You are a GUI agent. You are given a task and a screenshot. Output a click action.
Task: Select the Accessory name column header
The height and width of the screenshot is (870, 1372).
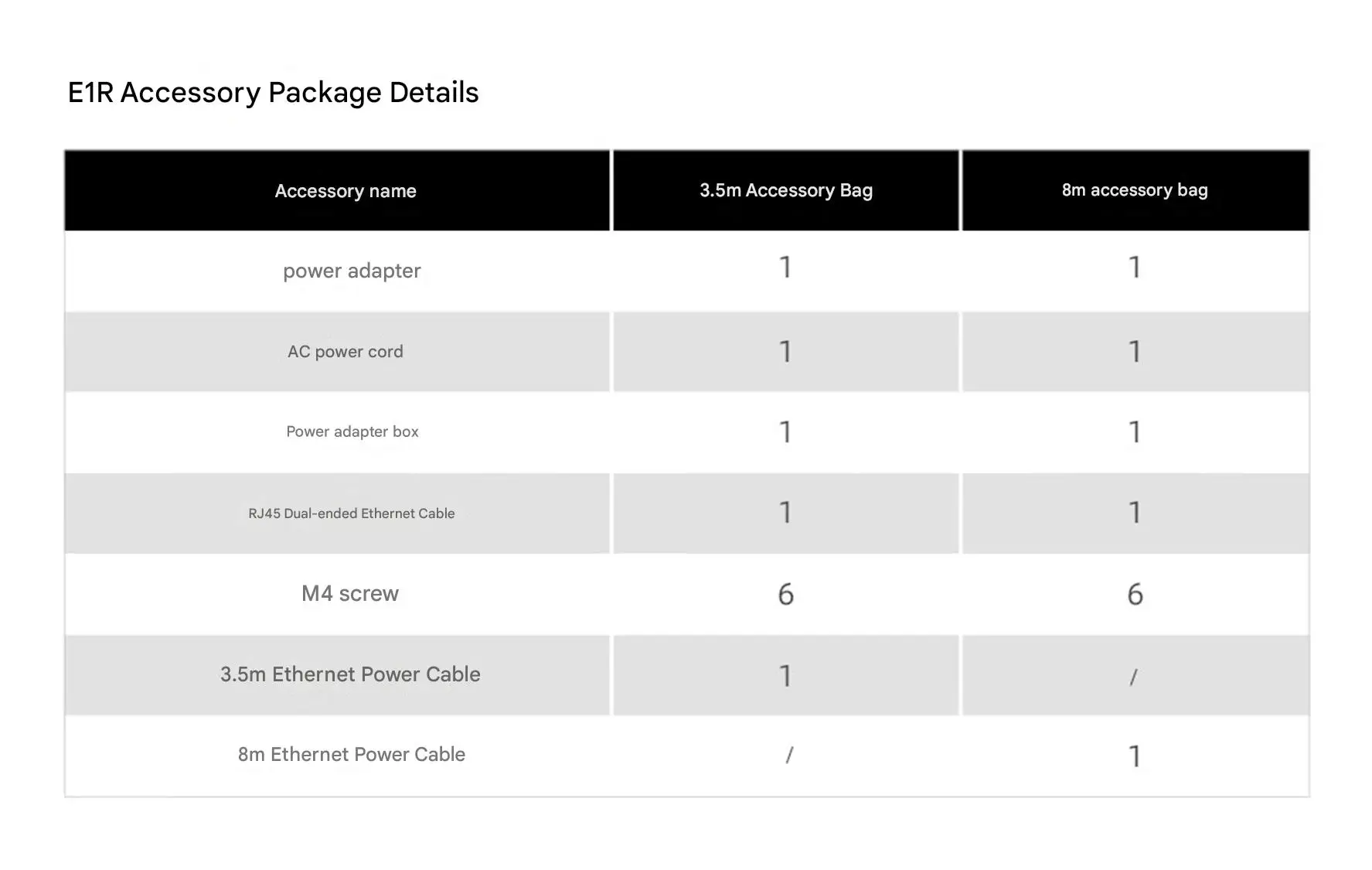(346, 191)
